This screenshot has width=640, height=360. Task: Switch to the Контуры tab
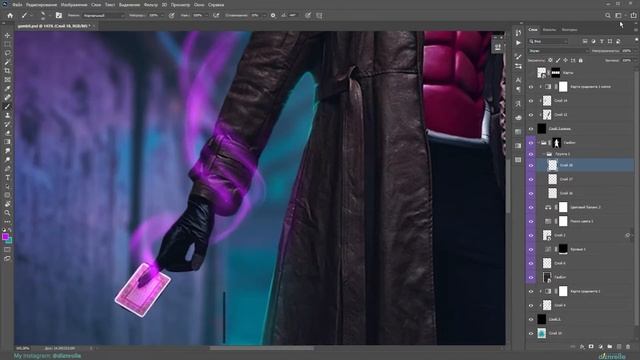coord(569,30)
